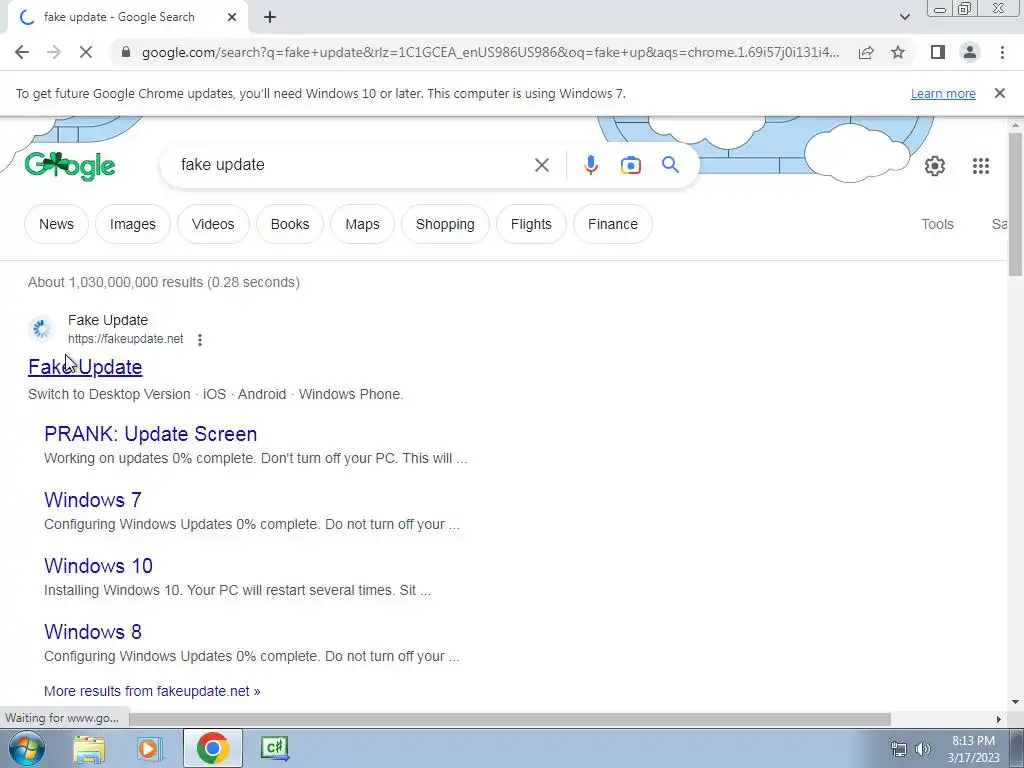This screenshot has height=768, width=1024.
Task: Open the three-dot menu beside fakeupdate.net
Action: [200, 340]
